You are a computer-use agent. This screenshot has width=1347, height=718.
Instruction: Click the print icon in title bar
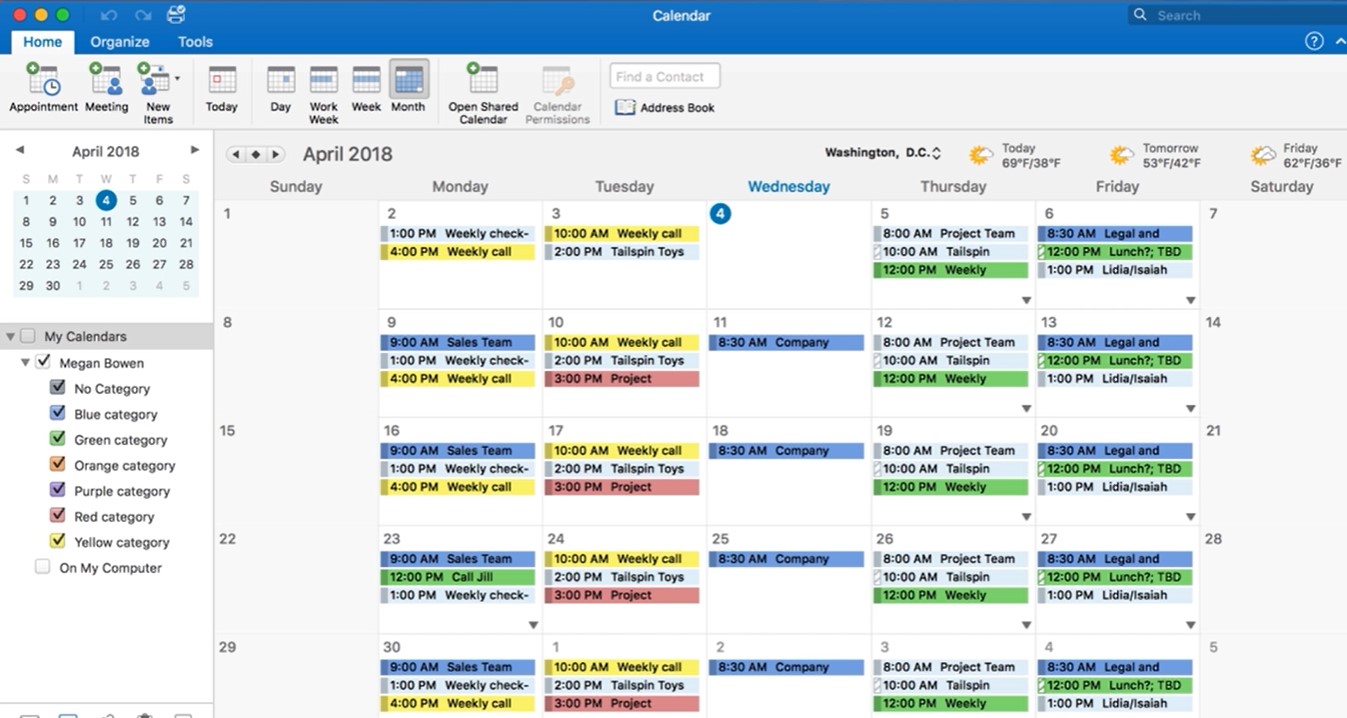point(176,14)
